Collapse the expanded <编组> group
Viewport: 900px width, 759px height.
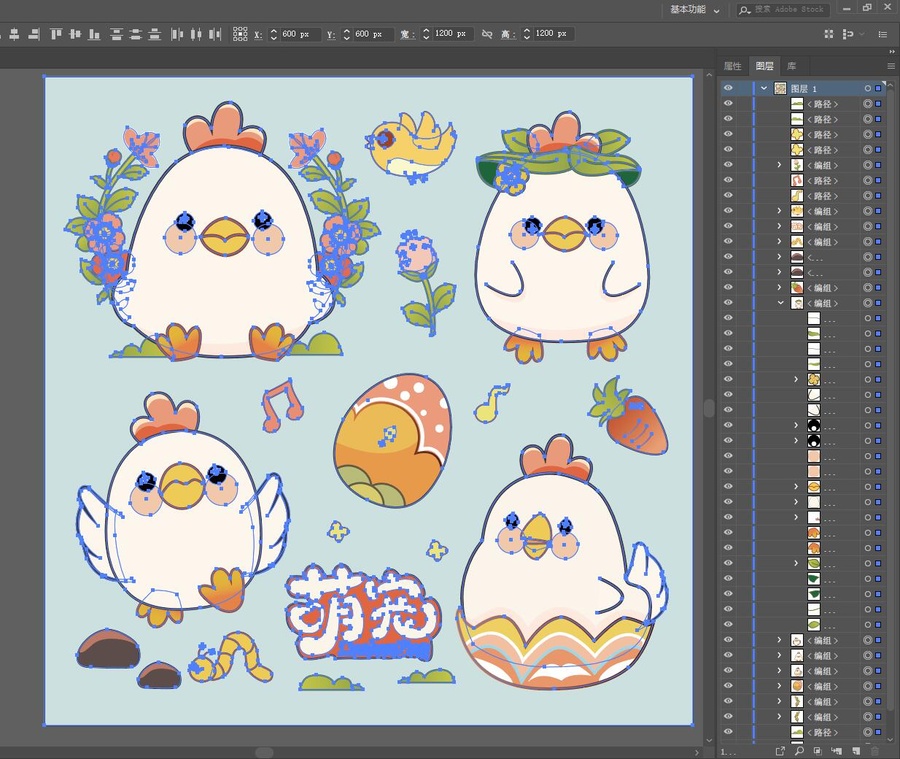point(780,303)
